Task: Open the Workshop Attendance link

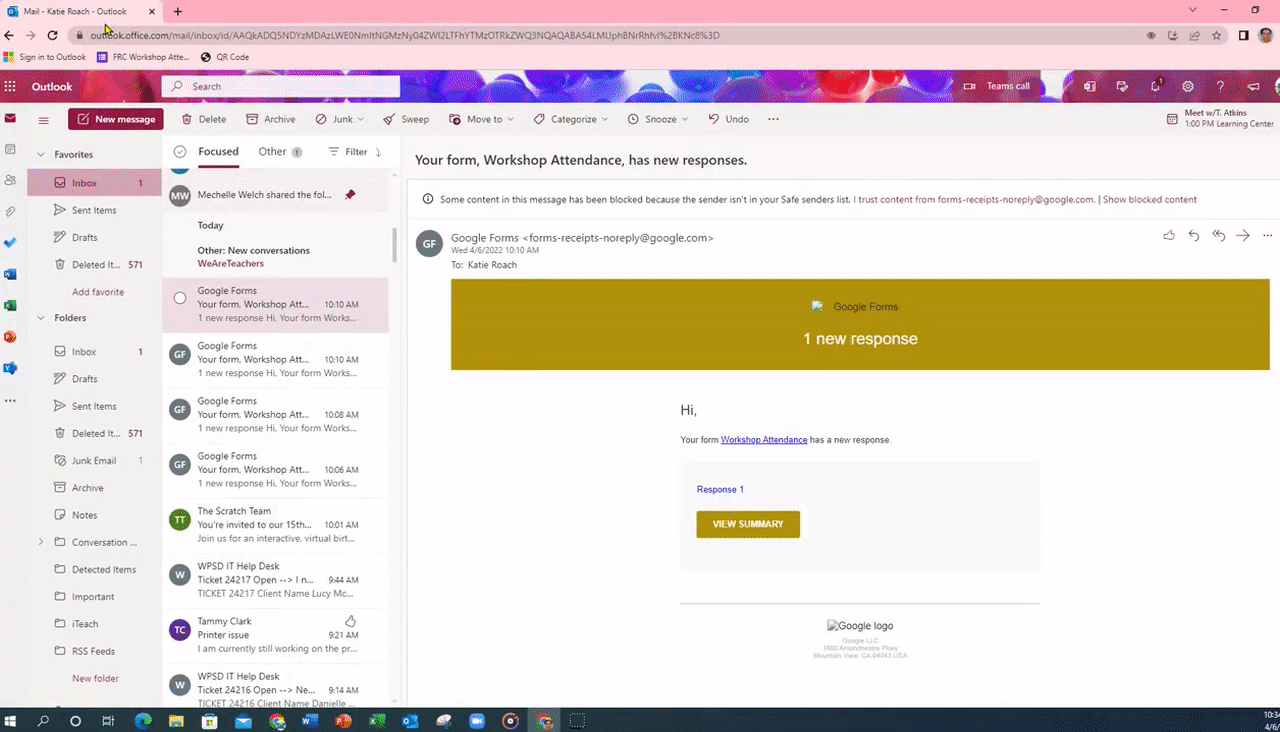Action: tap(763, 440)
